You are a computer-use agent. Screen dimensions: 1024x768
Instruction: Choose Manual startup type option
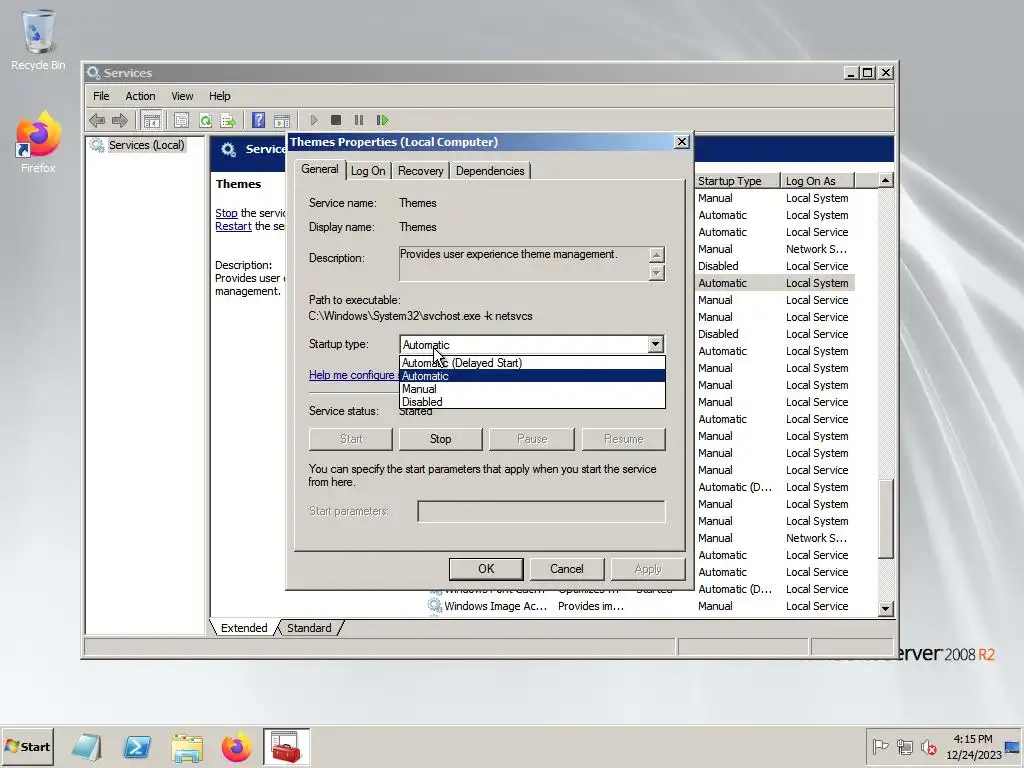(x=532, y=389)
